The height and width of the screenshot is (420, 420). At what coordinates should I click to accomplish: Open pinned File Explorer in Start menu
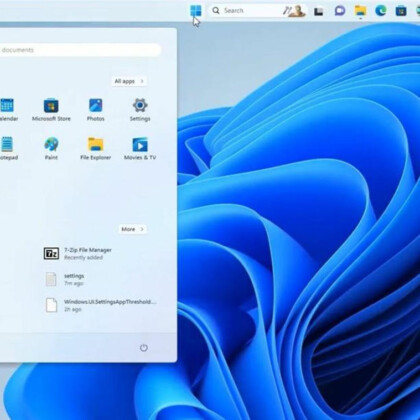click(x=96, y=149)
